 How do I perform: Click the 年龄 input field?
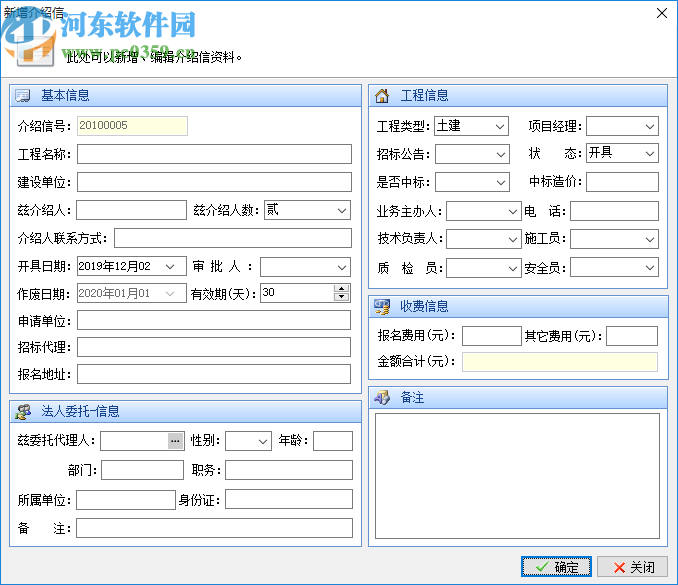[333, 441]
